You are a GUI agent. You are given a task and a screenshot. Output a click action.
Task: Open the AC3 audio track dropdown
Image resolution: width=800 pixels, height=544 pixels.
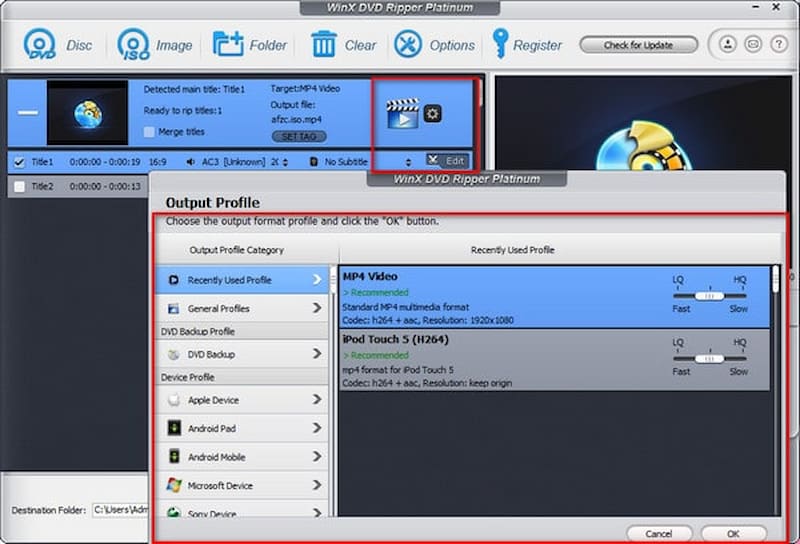[285, 162]
